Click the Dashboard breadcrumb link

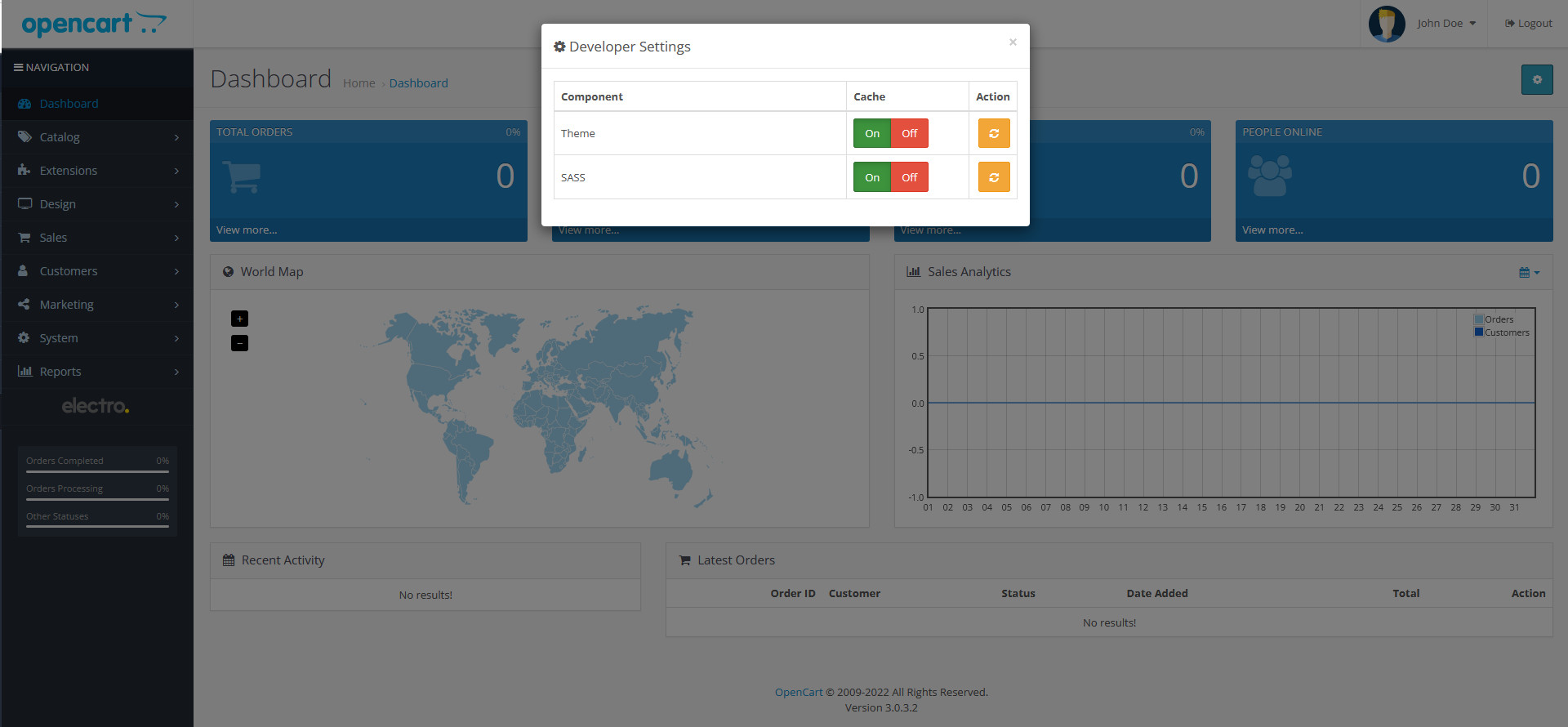coord(418,83)
